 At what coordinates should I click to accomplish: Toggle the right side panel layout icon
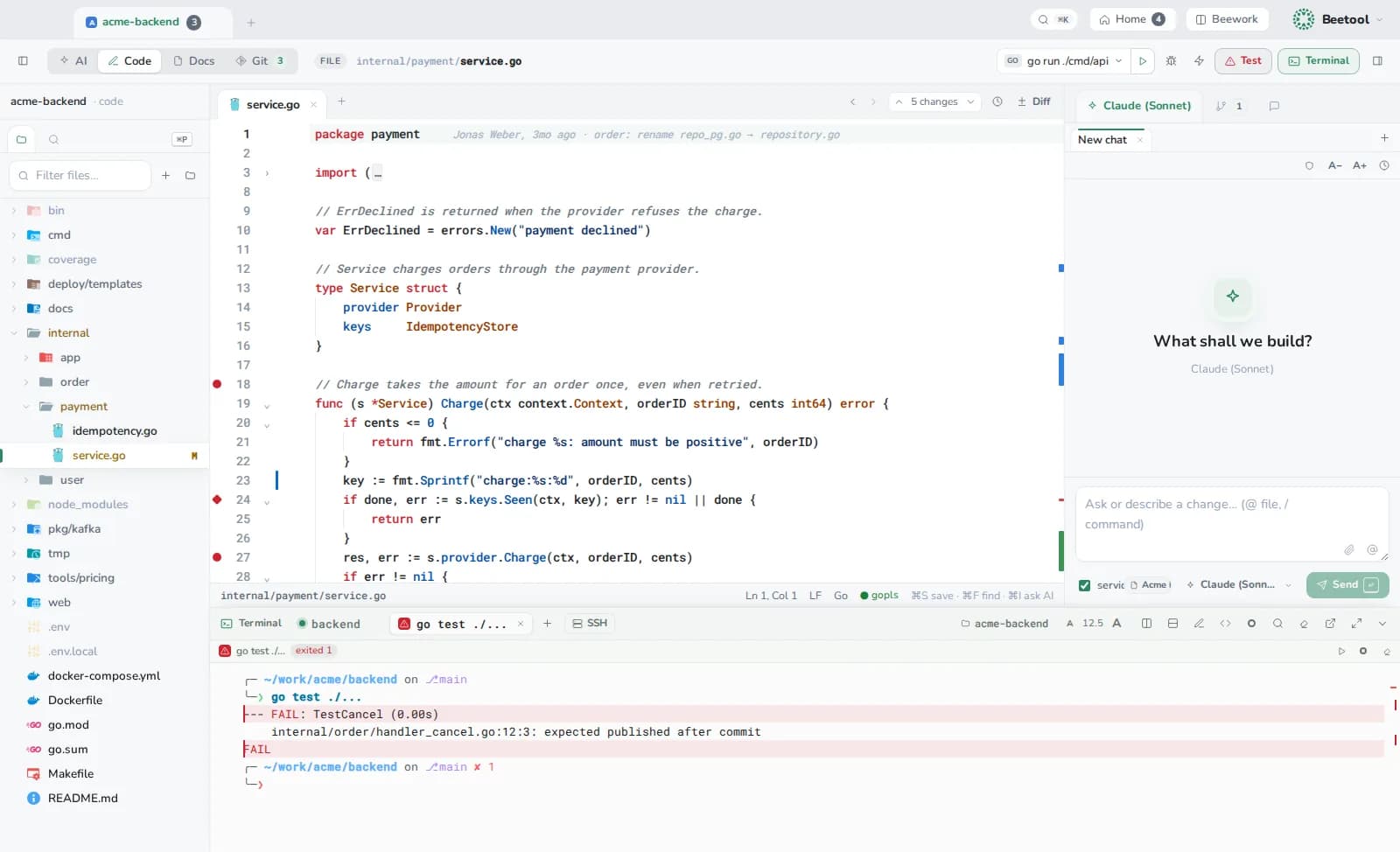(1377, 61)
